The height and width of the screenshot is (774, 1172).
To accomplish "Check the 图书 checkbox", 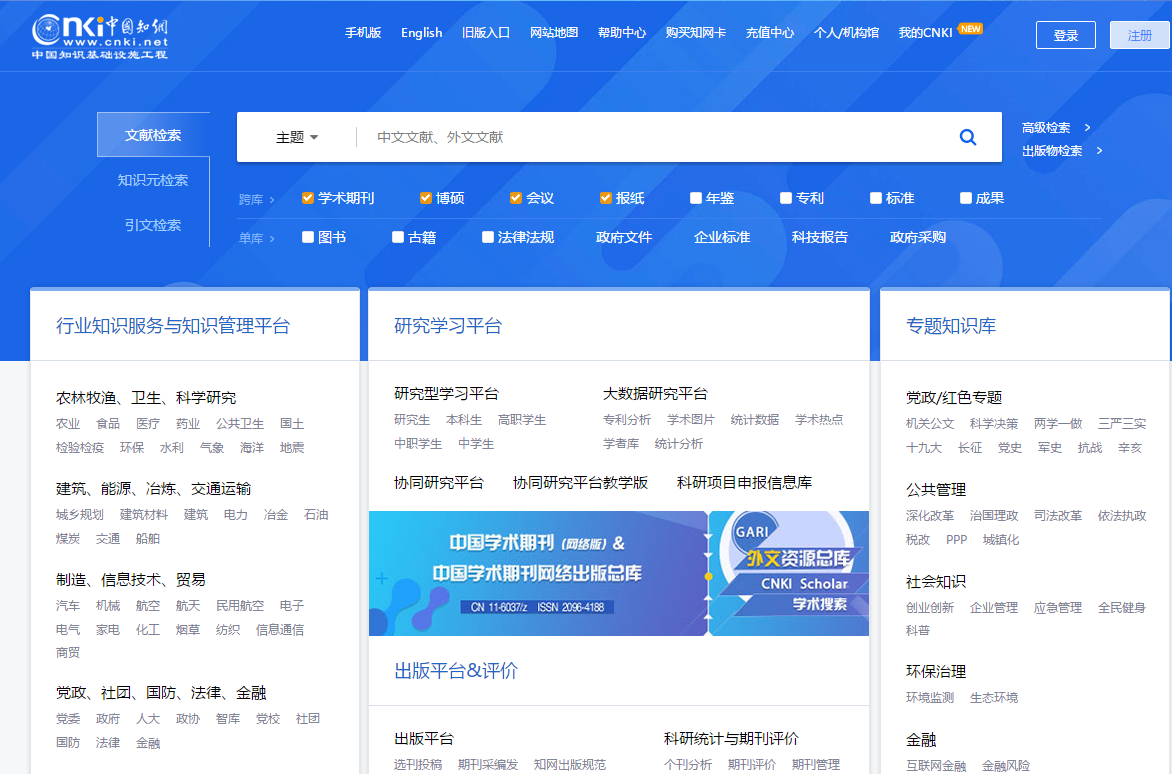I will (307, 237).
